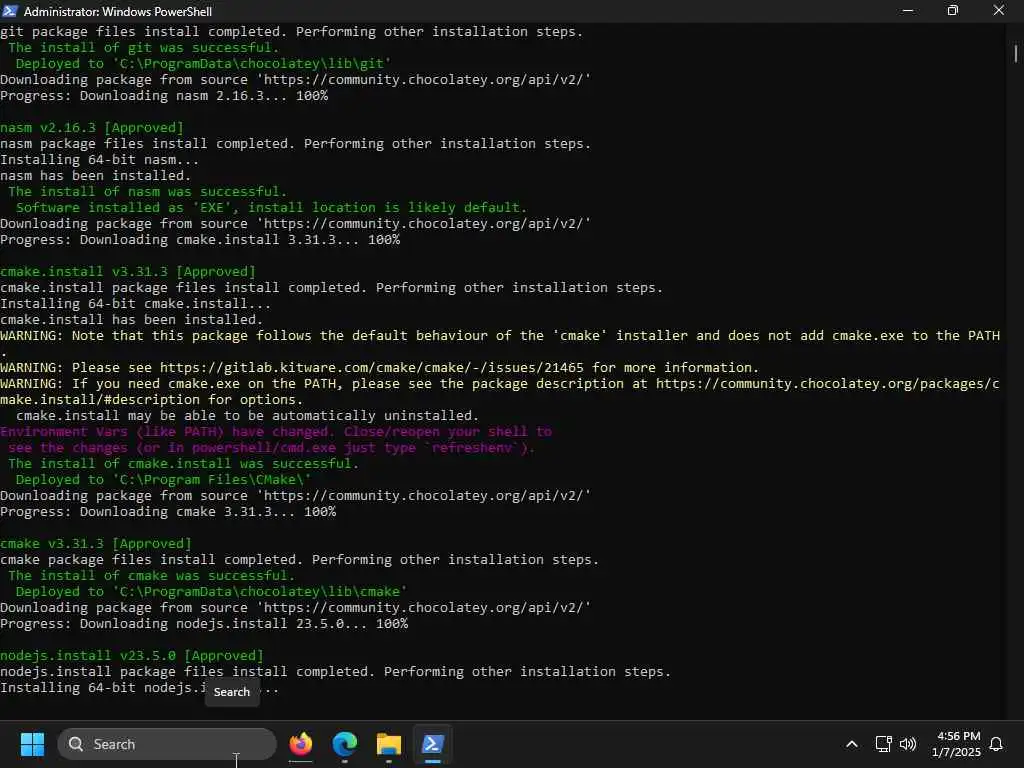The height and width of the screenshot is (768, 1024).
Task: Click the 'cmake.install v3.31.3 [Approved]' line
Action: click(128, 272)
